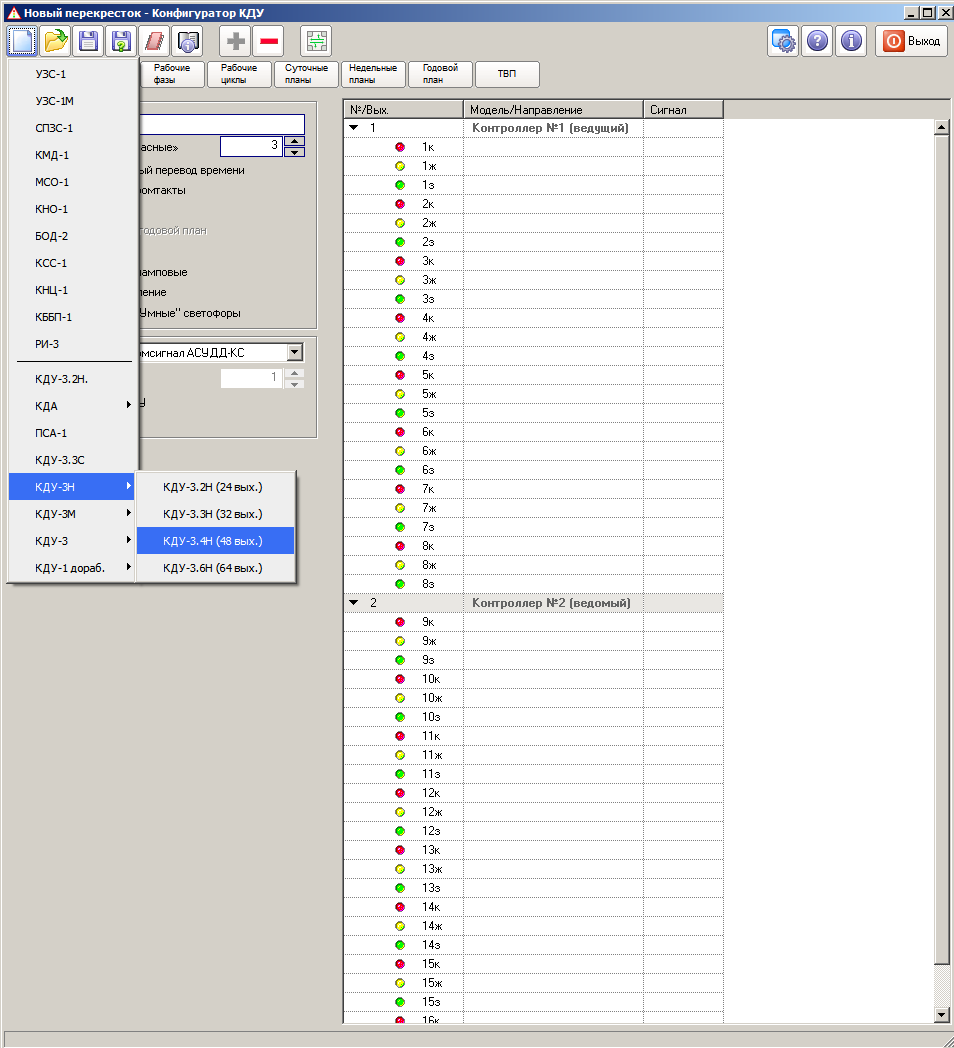Open a file with the folder icon

click(x=55, y=41)
